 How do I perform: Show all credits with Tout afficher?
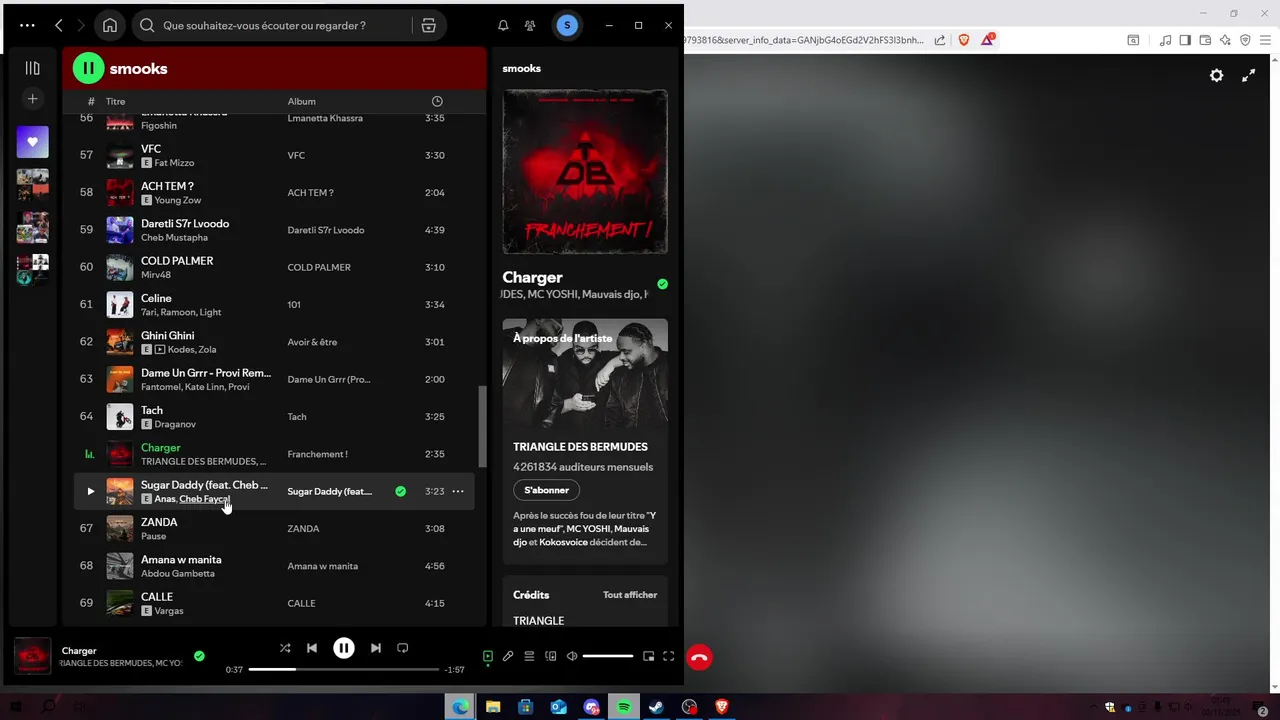point(630,595)
